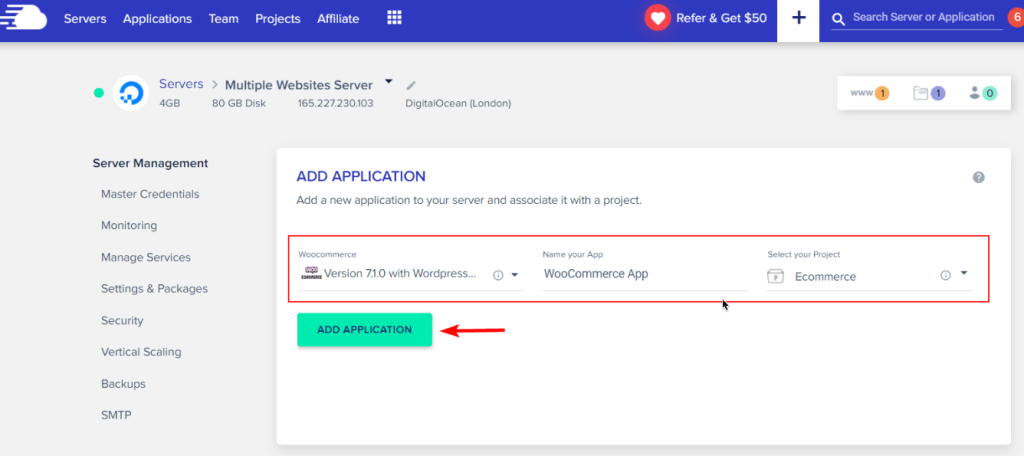The width and height of the screenshot is (1024, 456).
Task: Click the DigitalOcean (London) text
Action: click(458, 103)
